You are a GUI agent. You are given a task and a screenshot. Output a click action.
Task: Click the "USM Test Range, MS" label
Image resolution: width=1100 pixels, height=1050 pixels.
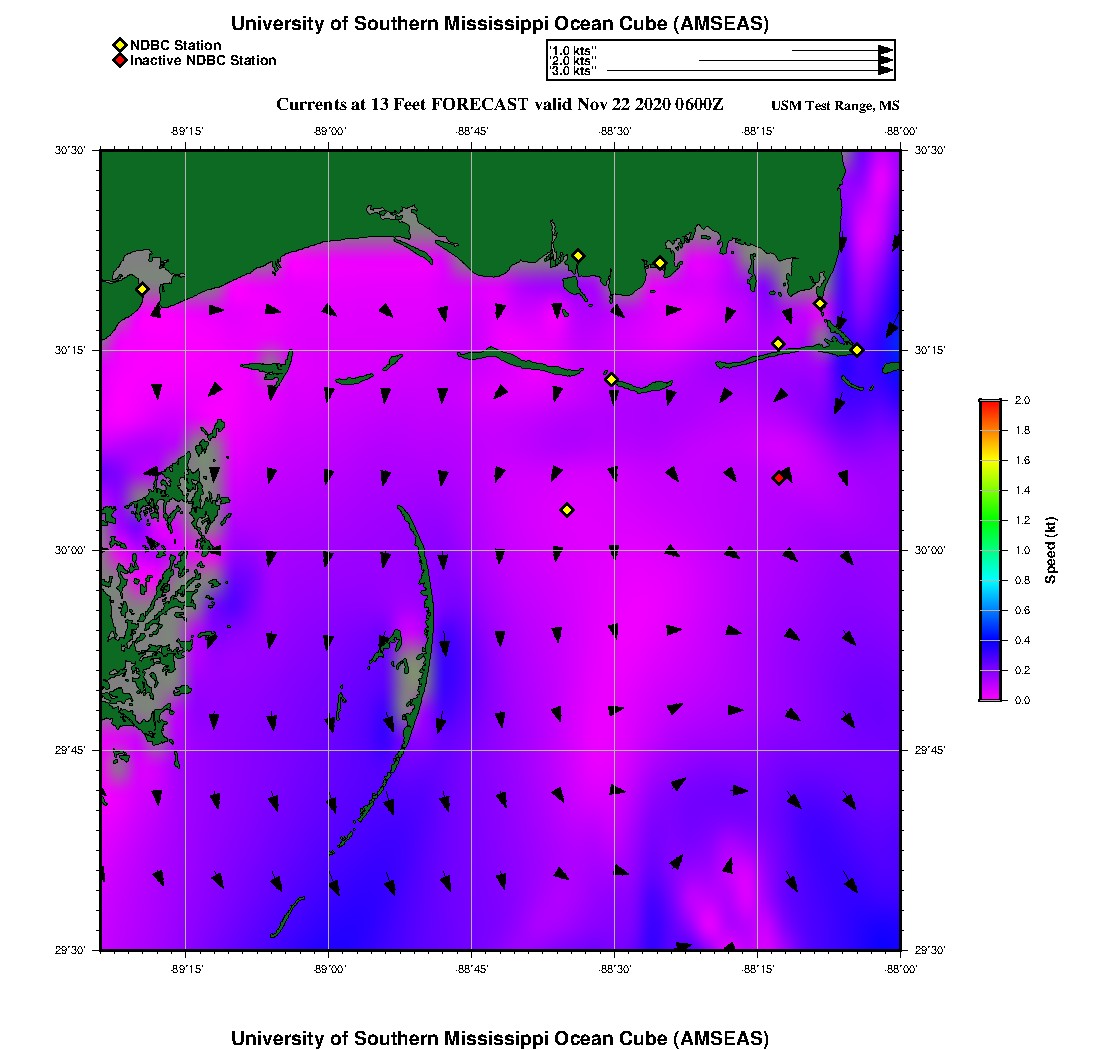click(x=835, y=106)
